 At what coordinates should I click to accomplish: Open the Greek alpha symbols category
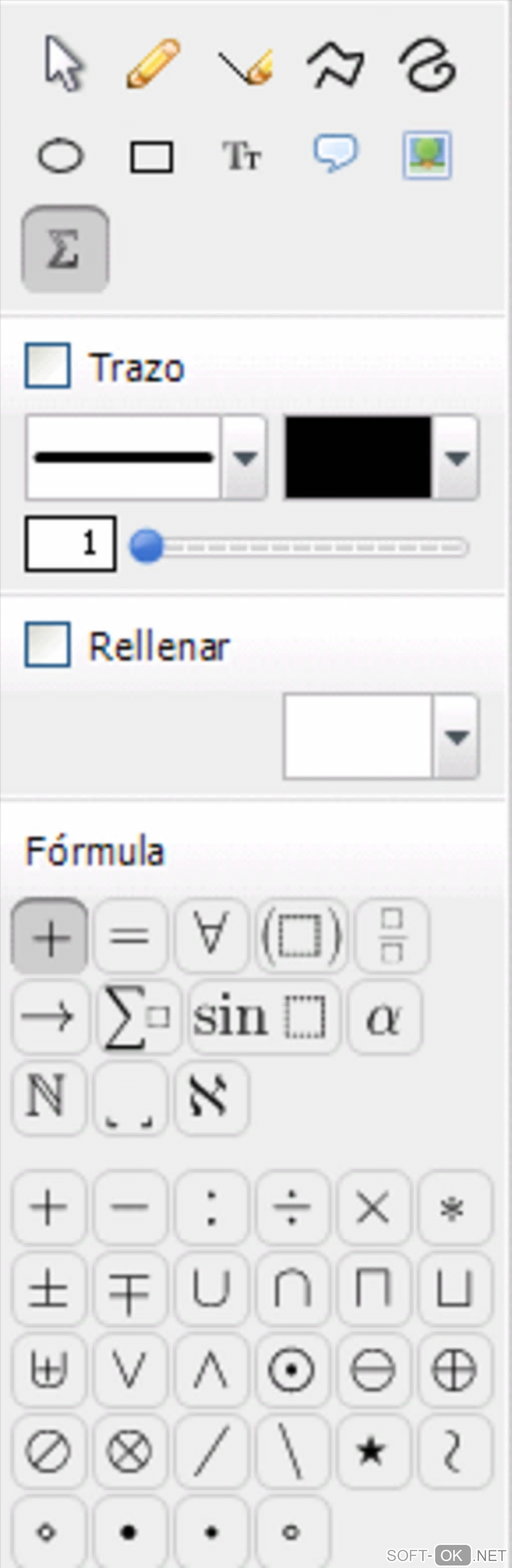[x=385, y=1017]
